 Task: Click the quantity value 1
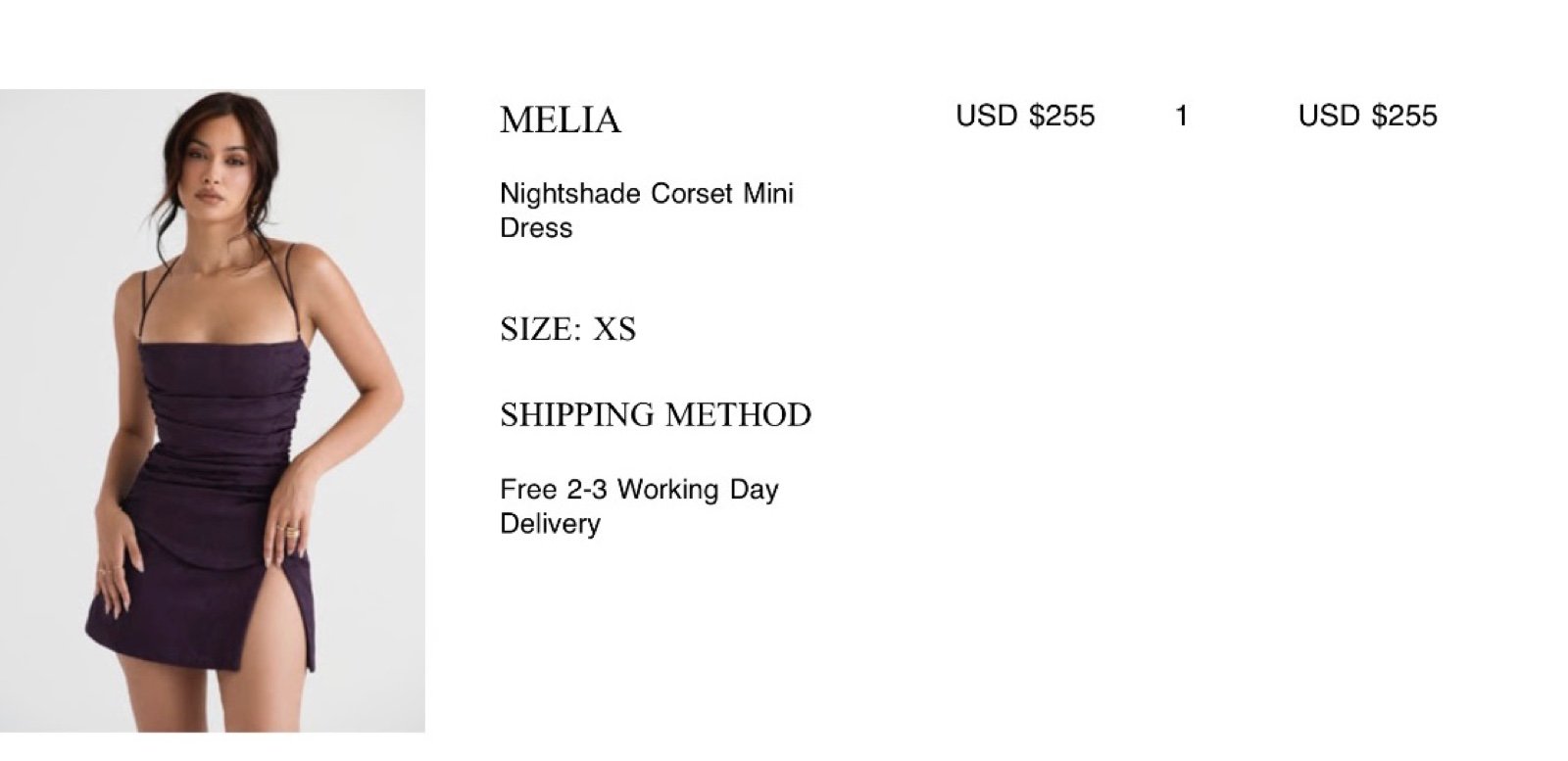(1181, 116)
